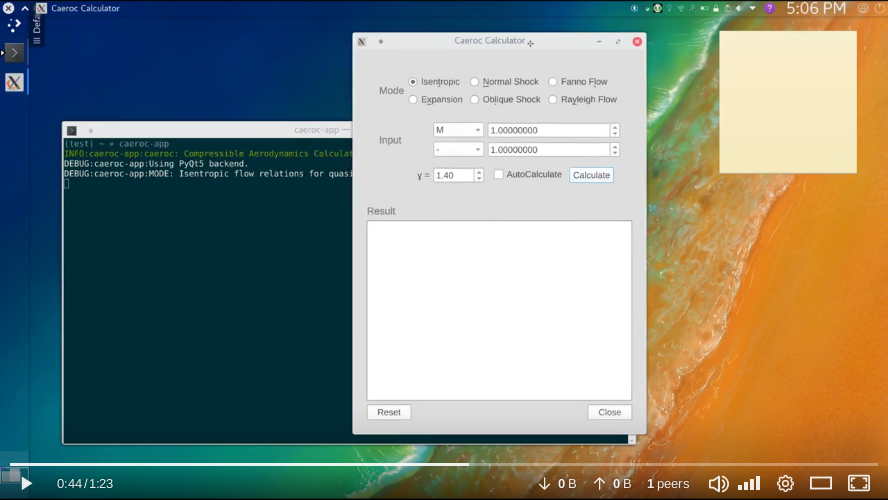Screen dimensions: 888x500
Task: Click the up chevron in the top panel
Action: (25, 8)
